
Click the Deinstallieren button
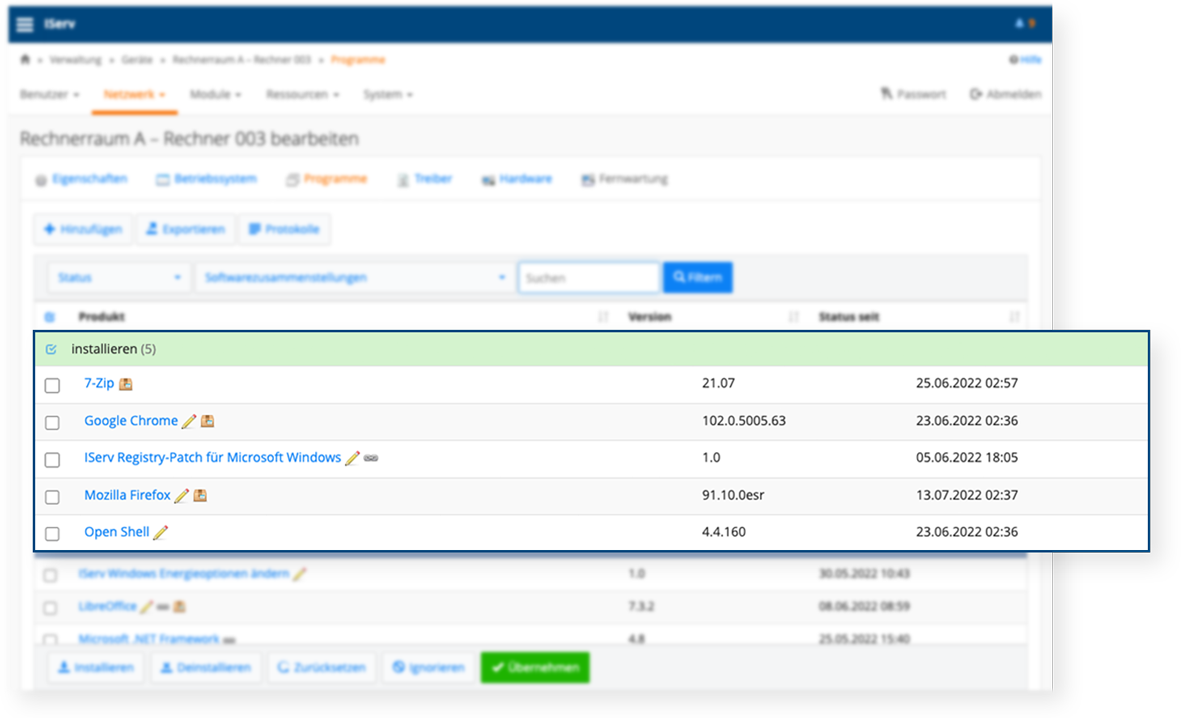[x=206, y=667]
